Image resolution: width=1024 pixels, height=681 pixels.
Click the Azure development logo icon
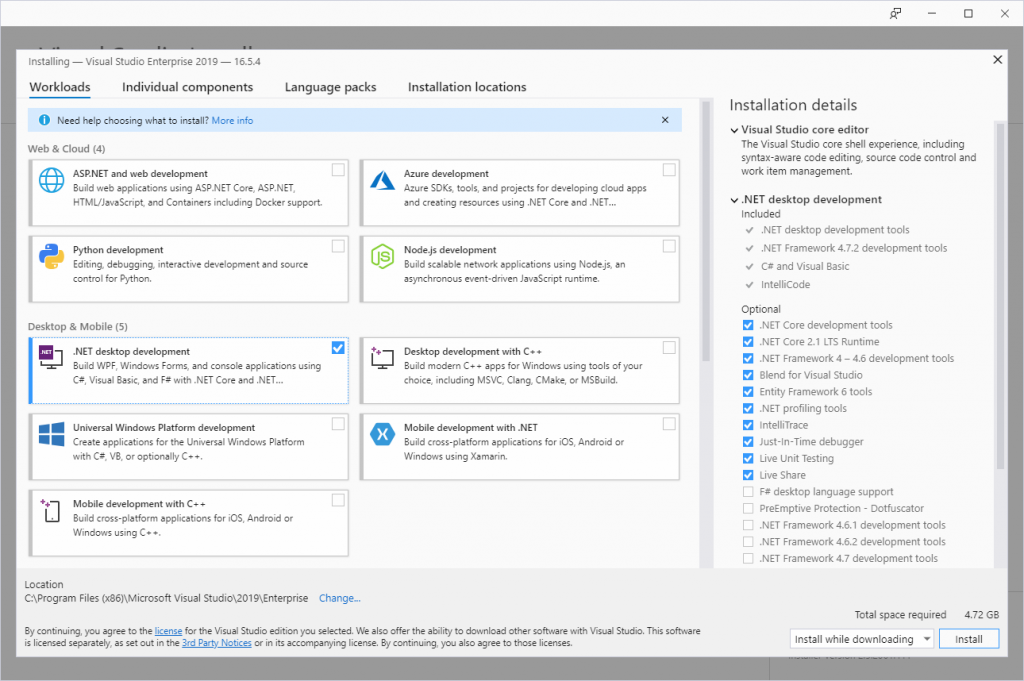click(x=382, y=180)
